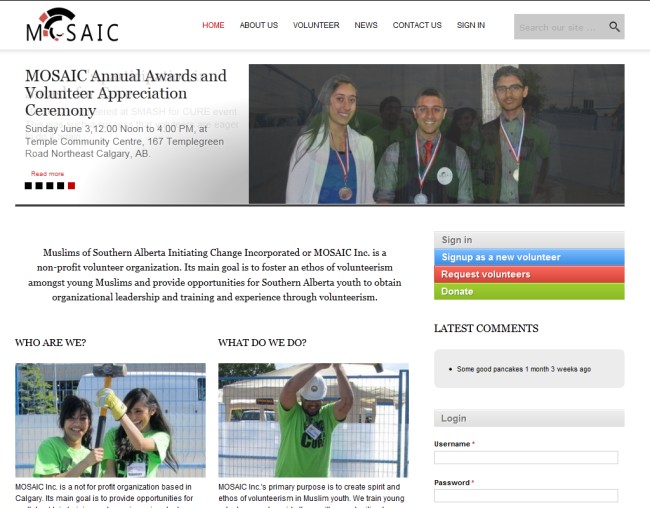Select the active red slideshow indicator

tap(71, 185)
